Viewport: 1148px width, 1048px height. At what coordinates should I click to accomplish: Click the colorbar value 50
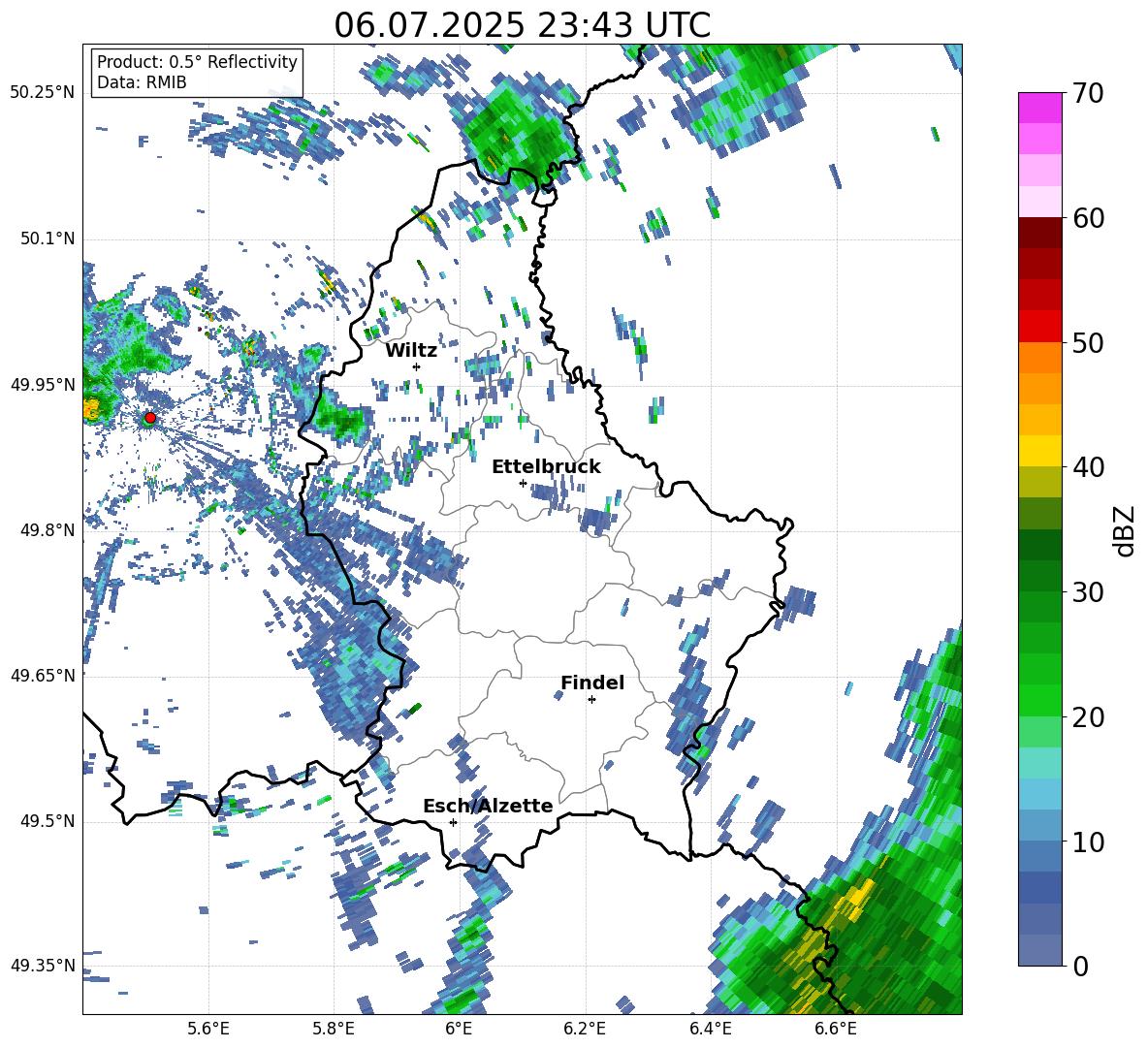coord(1088,343)
